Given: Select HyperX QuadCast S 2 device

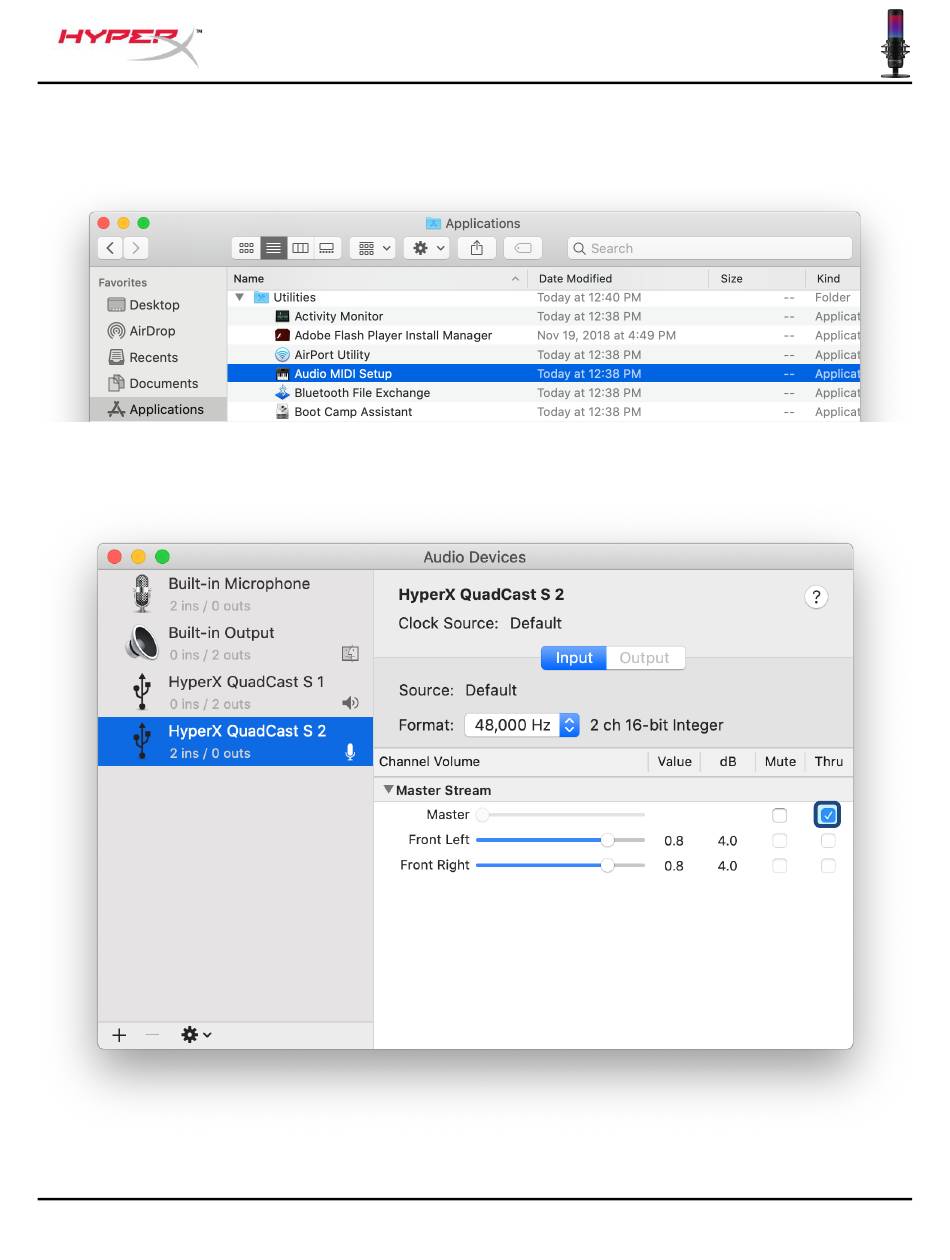Looking at the screenshot, I should pyautogui.click(x=235, y=741).
